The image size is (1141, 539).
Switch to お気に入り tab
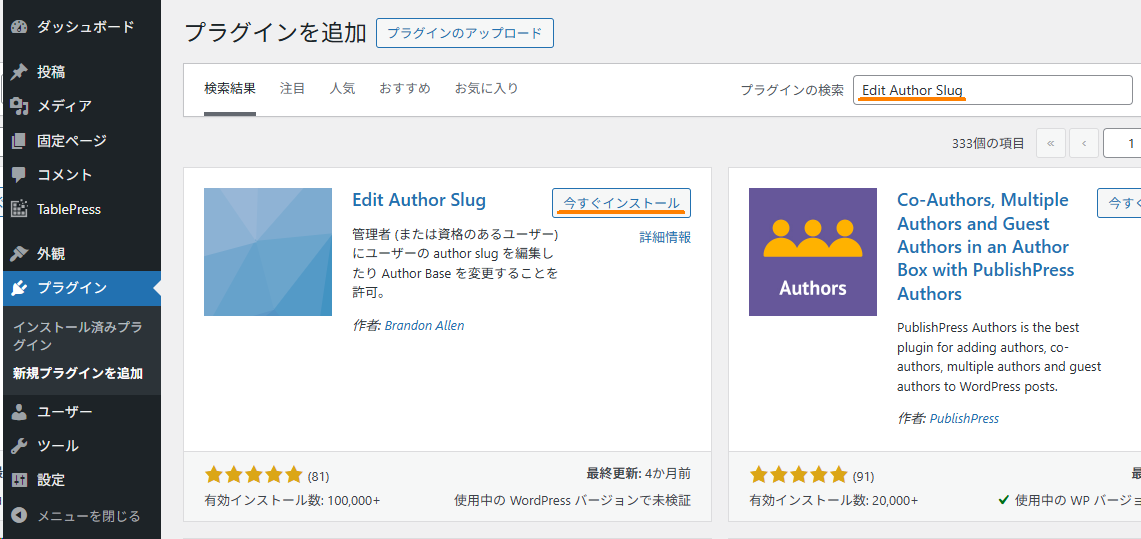click(x=487, y=89)
